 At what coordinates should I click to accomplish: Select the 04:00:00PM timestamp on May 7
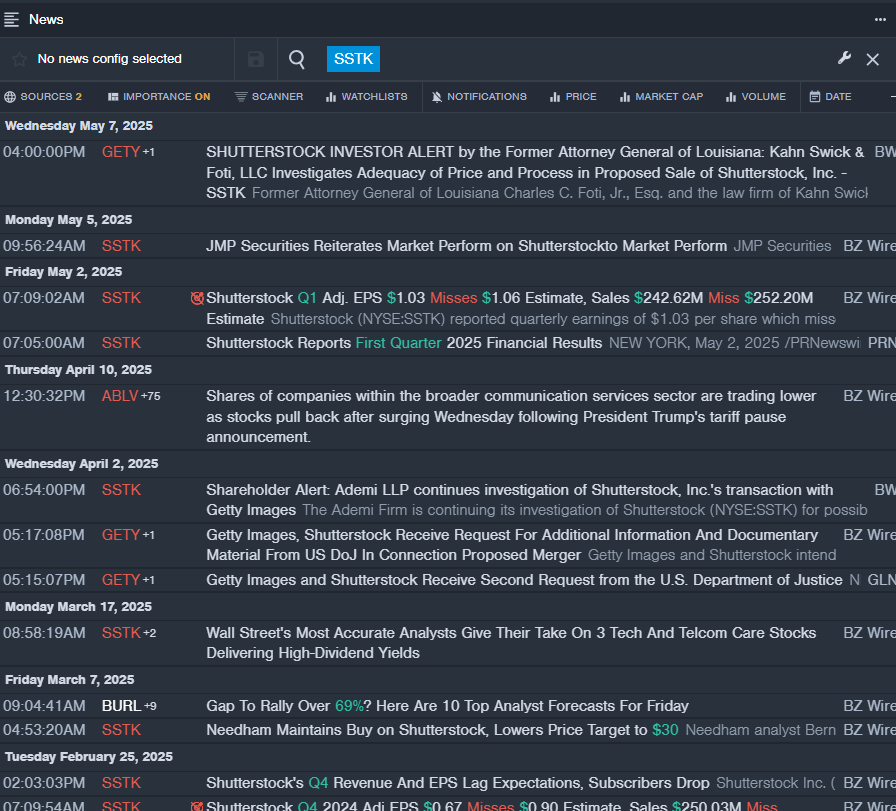(44, 152)
